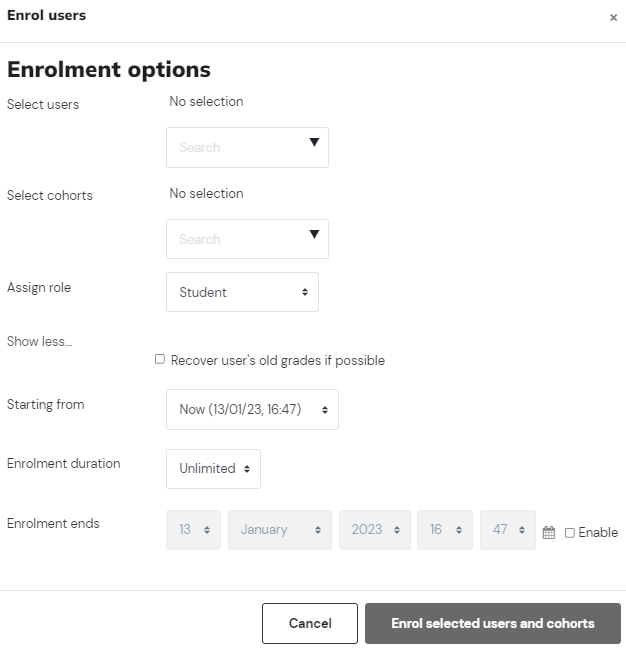626x652 pixels.
Task: Open the Starting from dropdown
Action: [252, 409]
